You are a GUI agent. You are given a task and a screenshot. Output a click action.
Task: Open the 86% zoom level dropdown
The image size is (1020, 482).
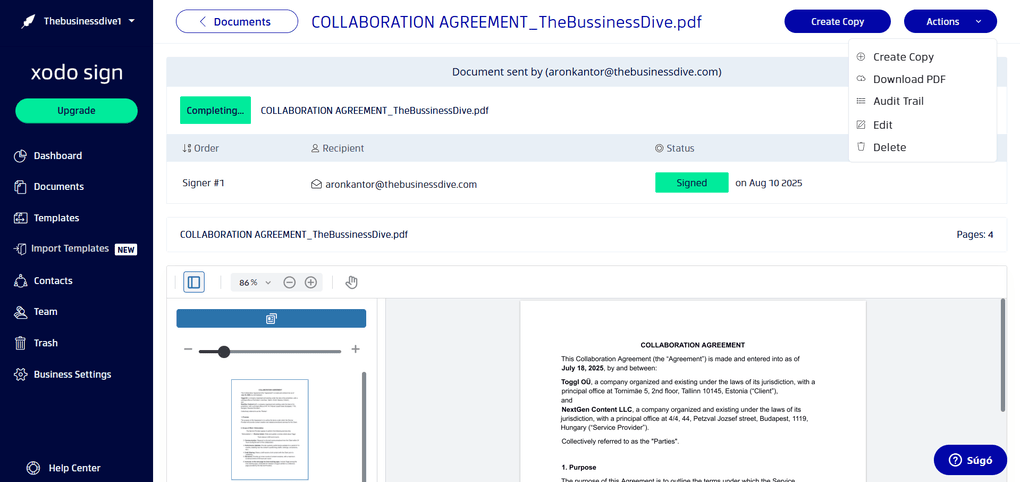[x=255, y=282]
